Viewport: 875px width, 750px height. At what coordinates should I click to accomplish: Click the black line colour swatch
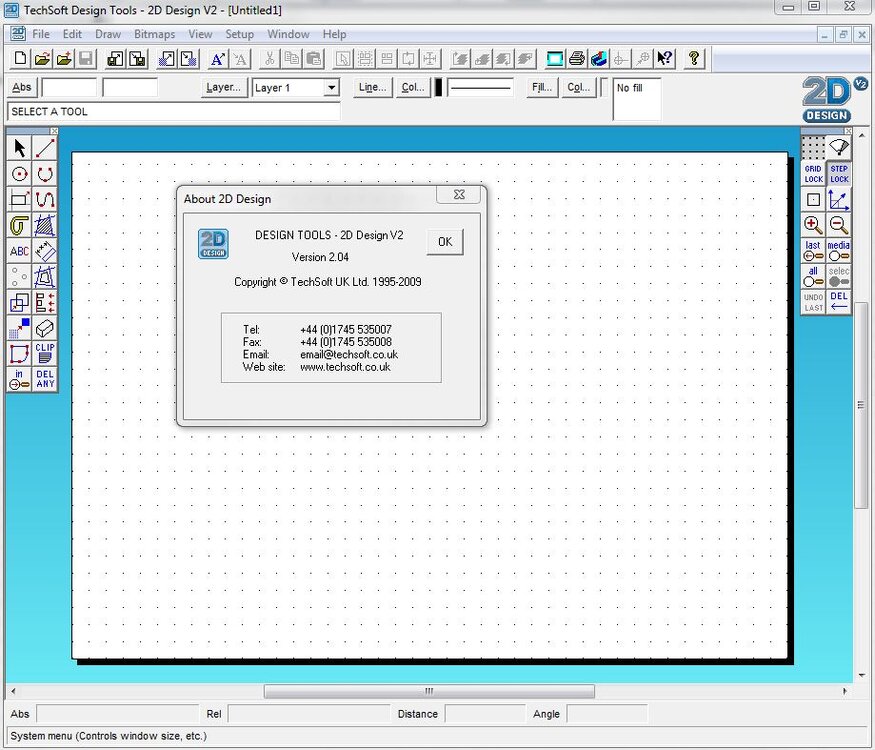pyautogui.click(x=439, y=88)
